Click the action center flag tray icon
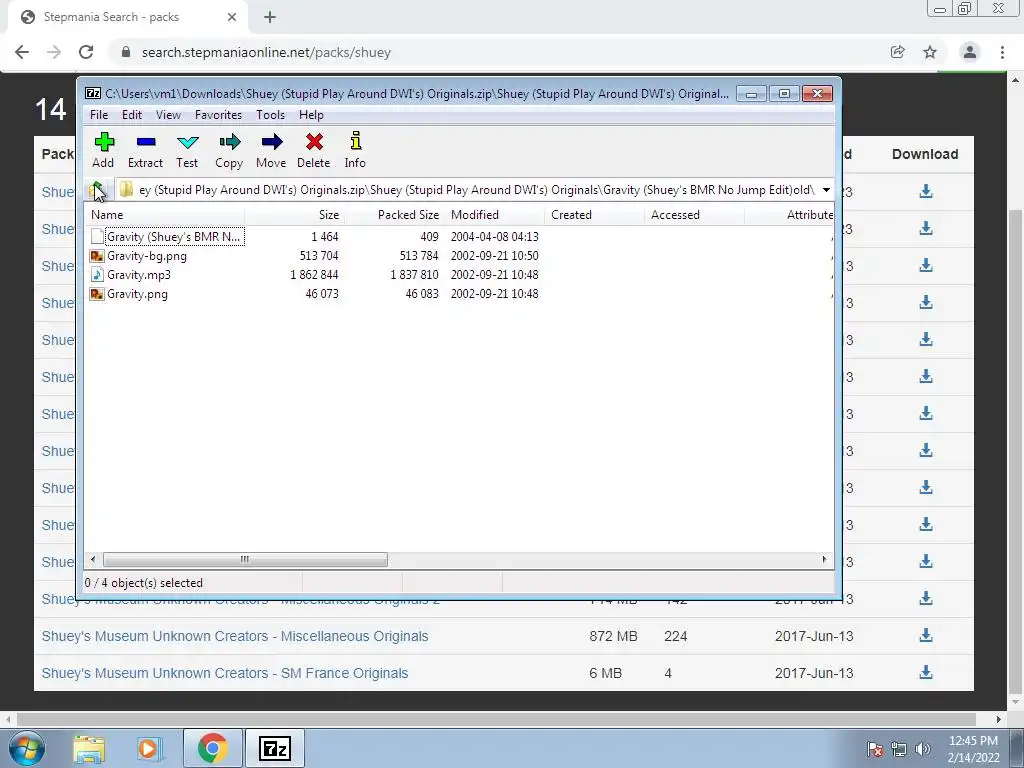The height and width of the screenshot is (768, 1024). [874, 749]
